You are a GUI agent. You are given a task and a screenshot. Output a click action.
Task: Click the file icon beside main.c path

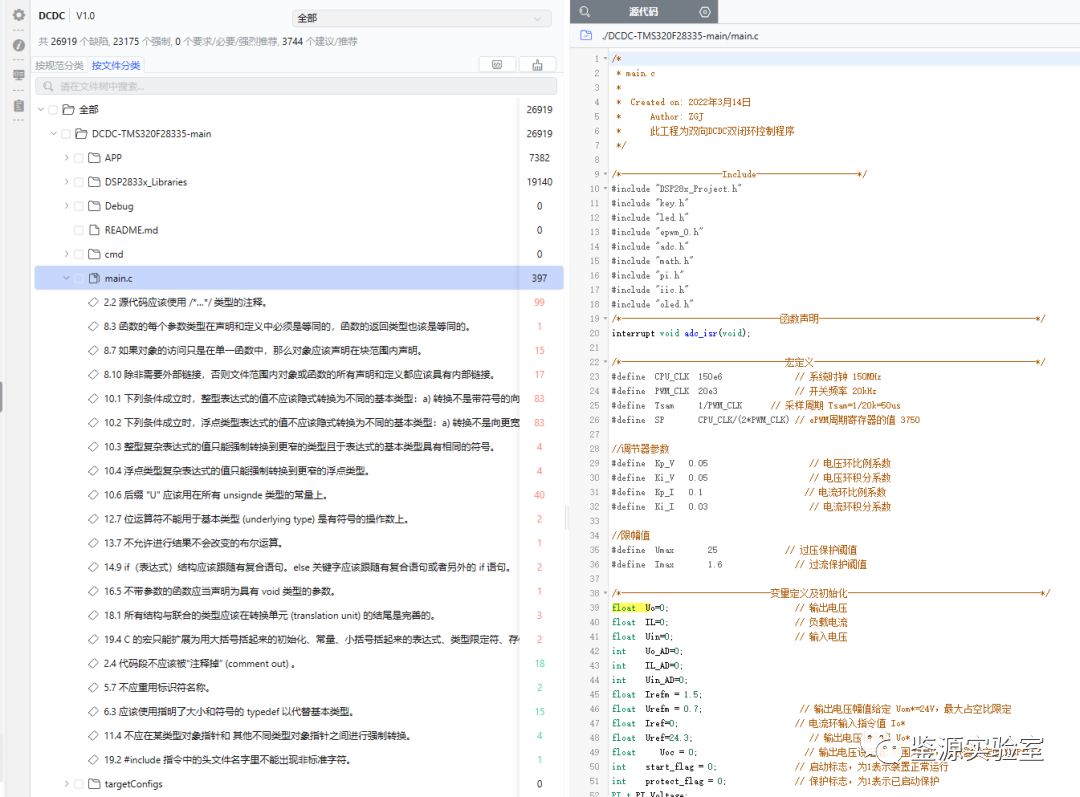tap(586, 36)
